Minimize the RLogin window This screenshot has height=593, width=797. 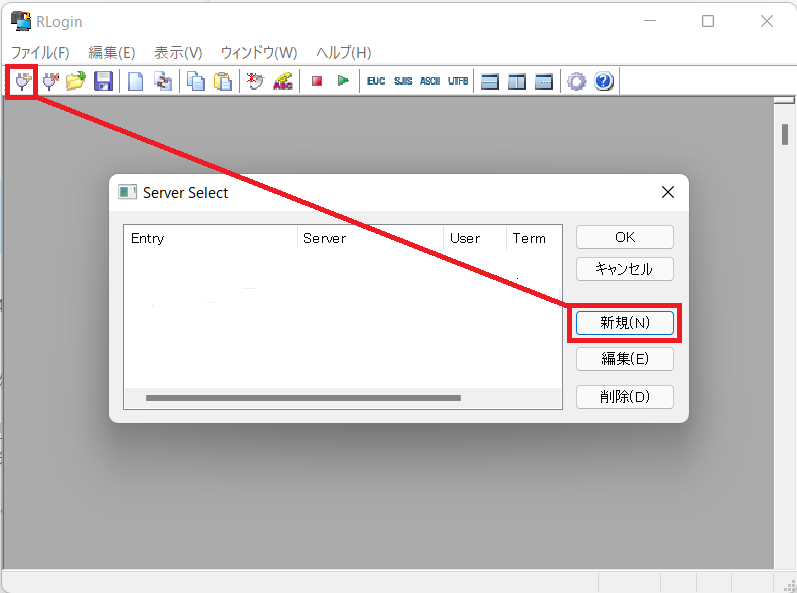click(x=650, y=21)
